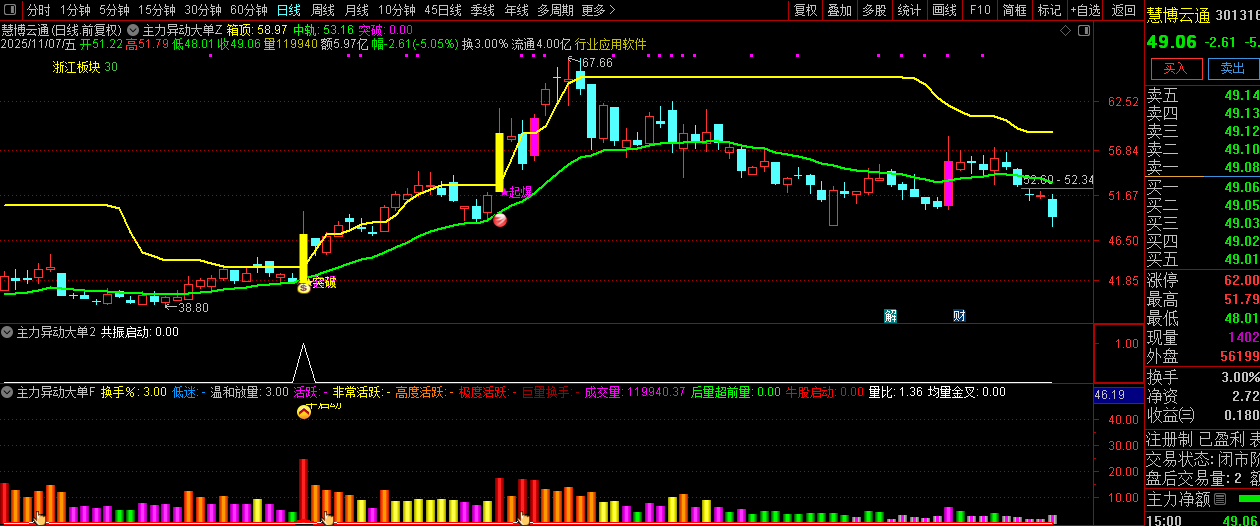Expand the 主力异动大单2 indicator dropdown
This screenshot has height=526, width=1260.
point(8,332)
